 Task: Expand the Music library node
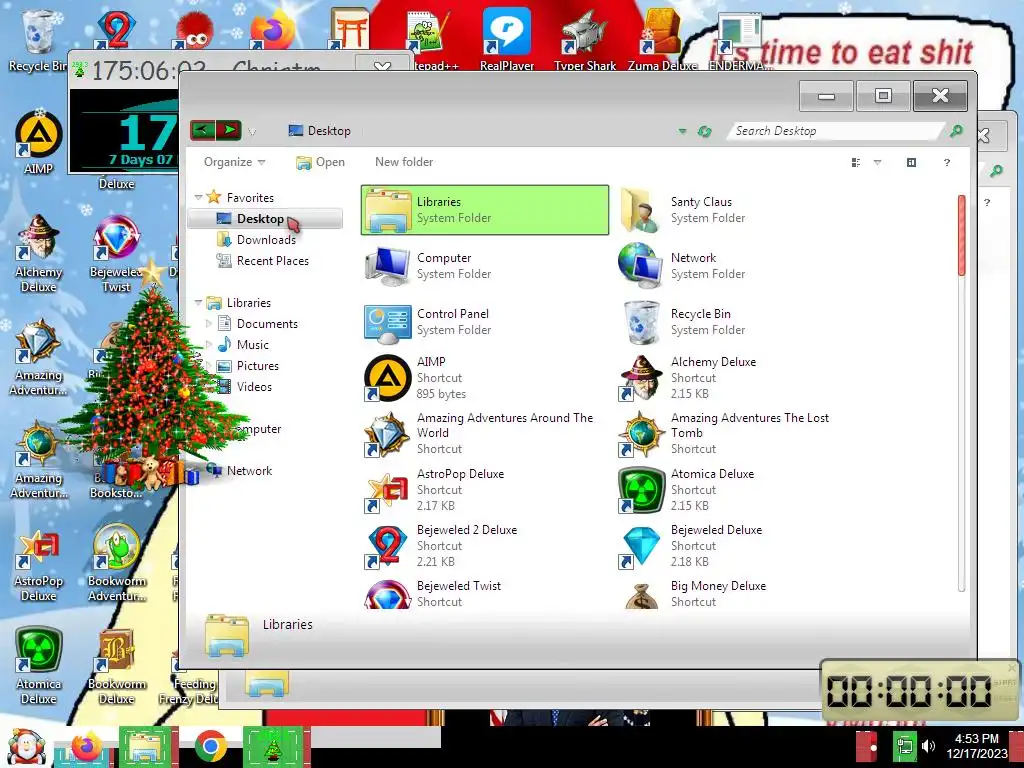(209, 345)
